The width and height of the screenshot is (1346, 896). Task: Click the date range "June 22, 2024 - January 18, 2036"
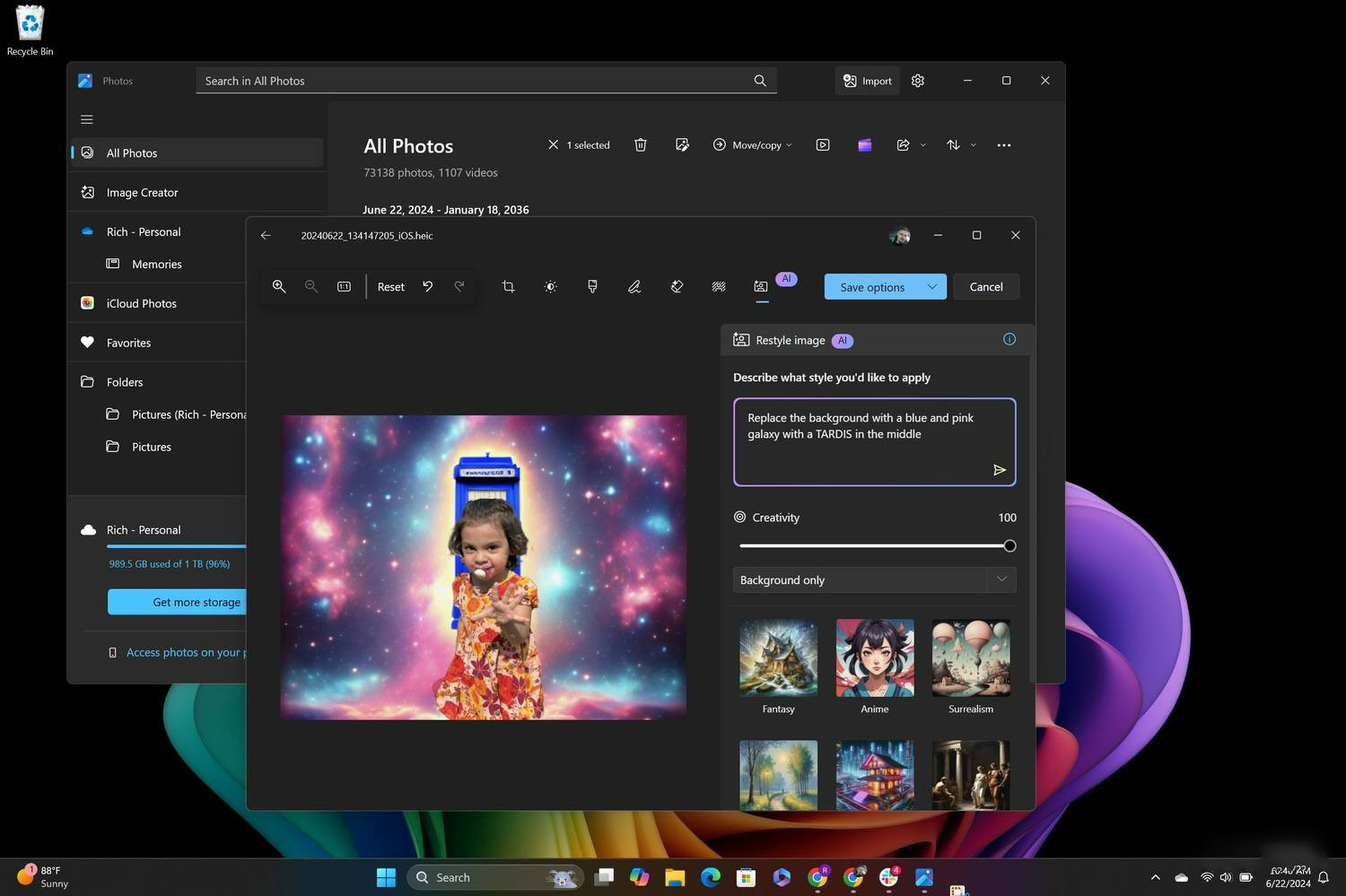[446, 210]
